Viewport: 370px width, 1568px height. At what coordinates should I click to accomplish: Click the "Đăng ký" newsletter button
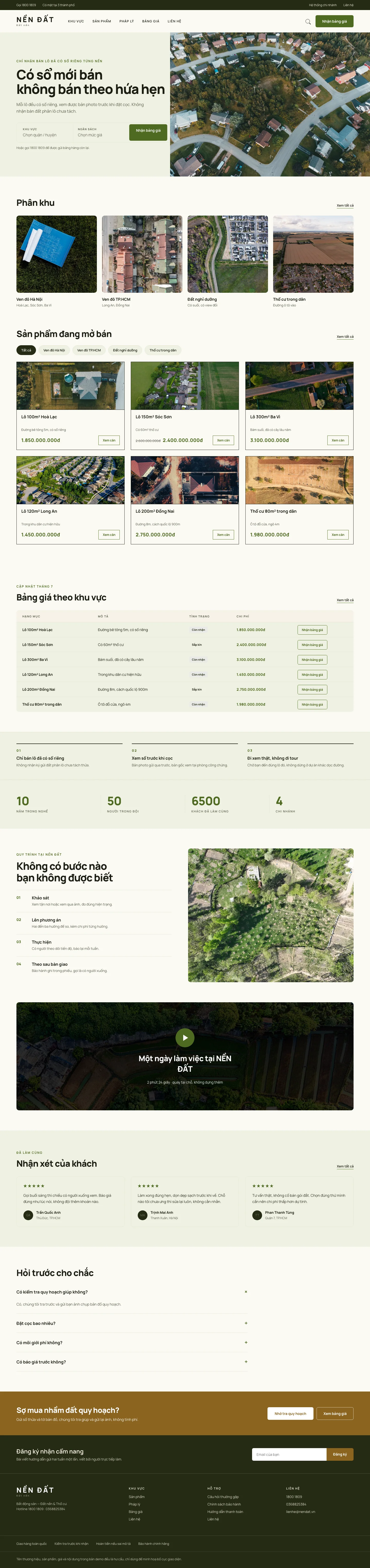[340, 1454]
